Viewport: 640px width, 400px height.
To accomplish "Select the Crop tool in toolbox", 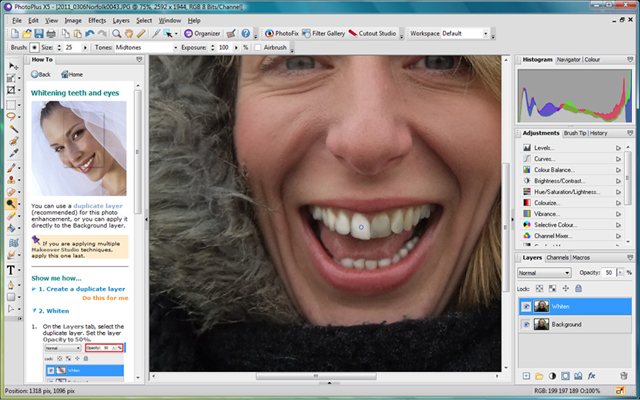I will (11, 91).
